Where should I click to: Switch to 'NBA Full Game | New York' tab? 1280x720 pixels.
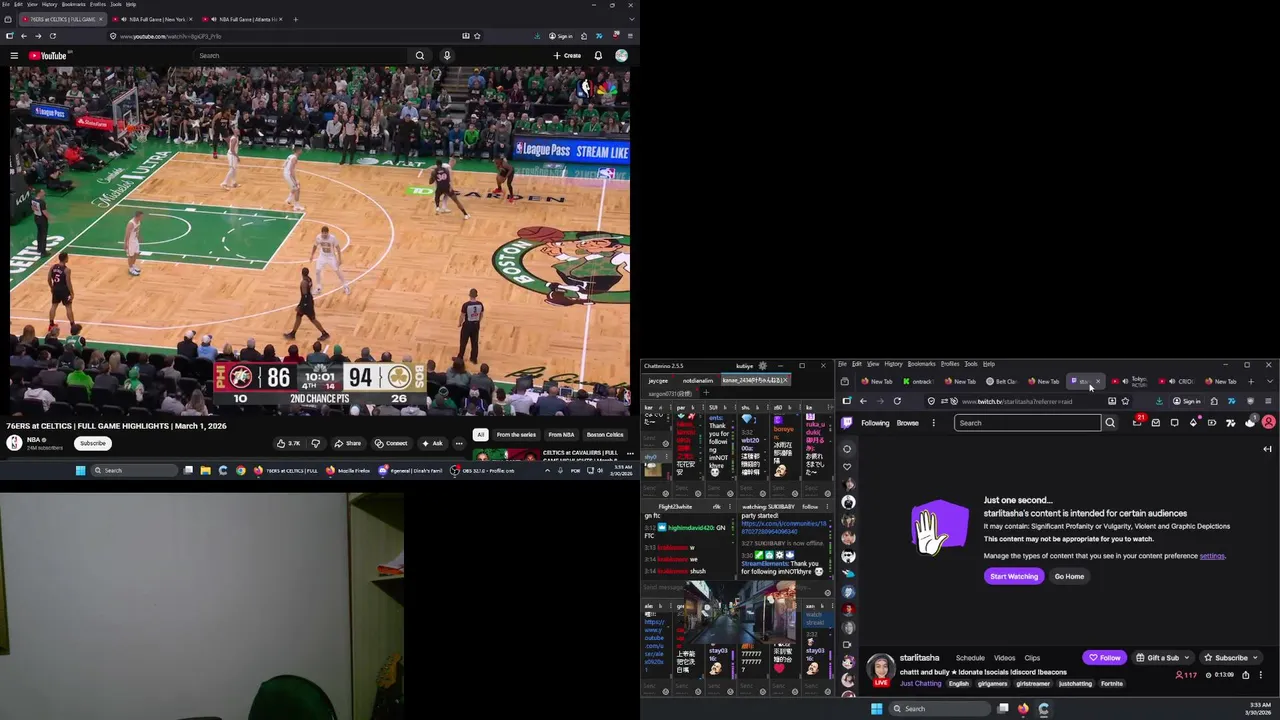point(152,19)
